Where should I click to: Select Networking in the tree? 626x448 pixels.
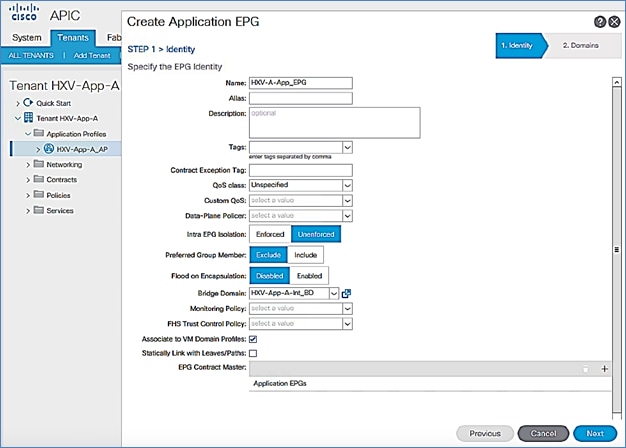click(64, 165)
